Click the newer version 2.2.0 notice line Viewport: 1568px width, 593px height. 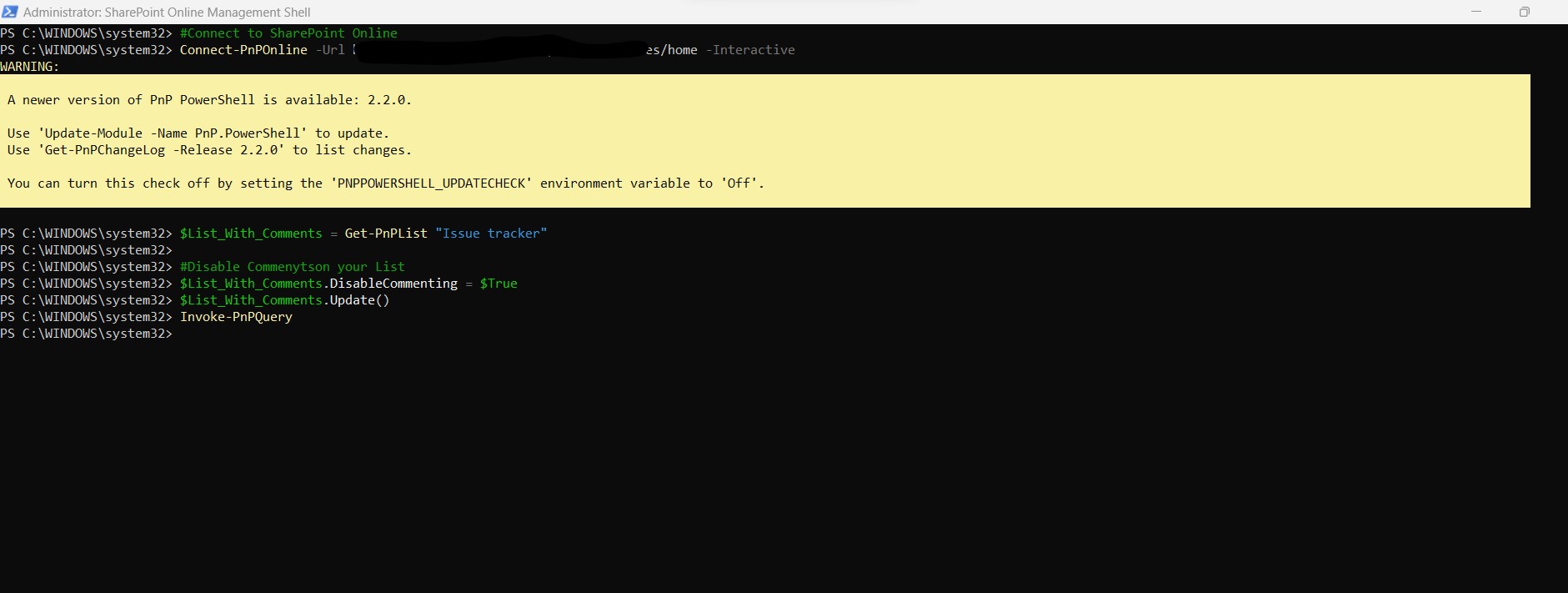pyautogui.click(x=209, y=100)
